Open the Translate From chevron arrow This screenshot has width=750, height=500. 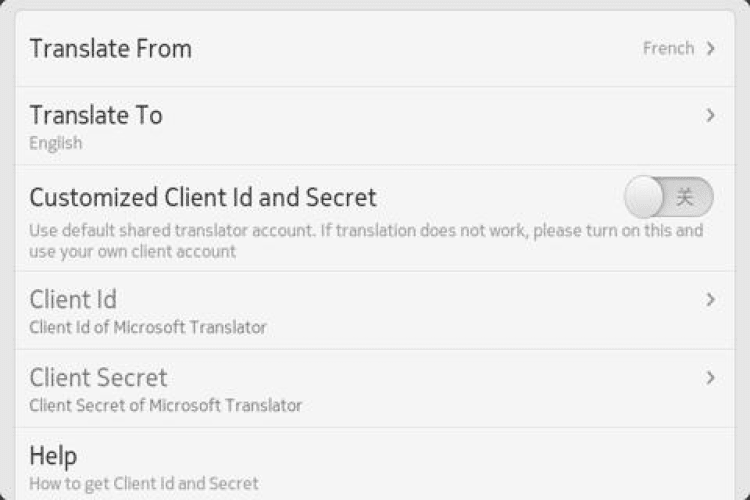(x=710, y=48)
